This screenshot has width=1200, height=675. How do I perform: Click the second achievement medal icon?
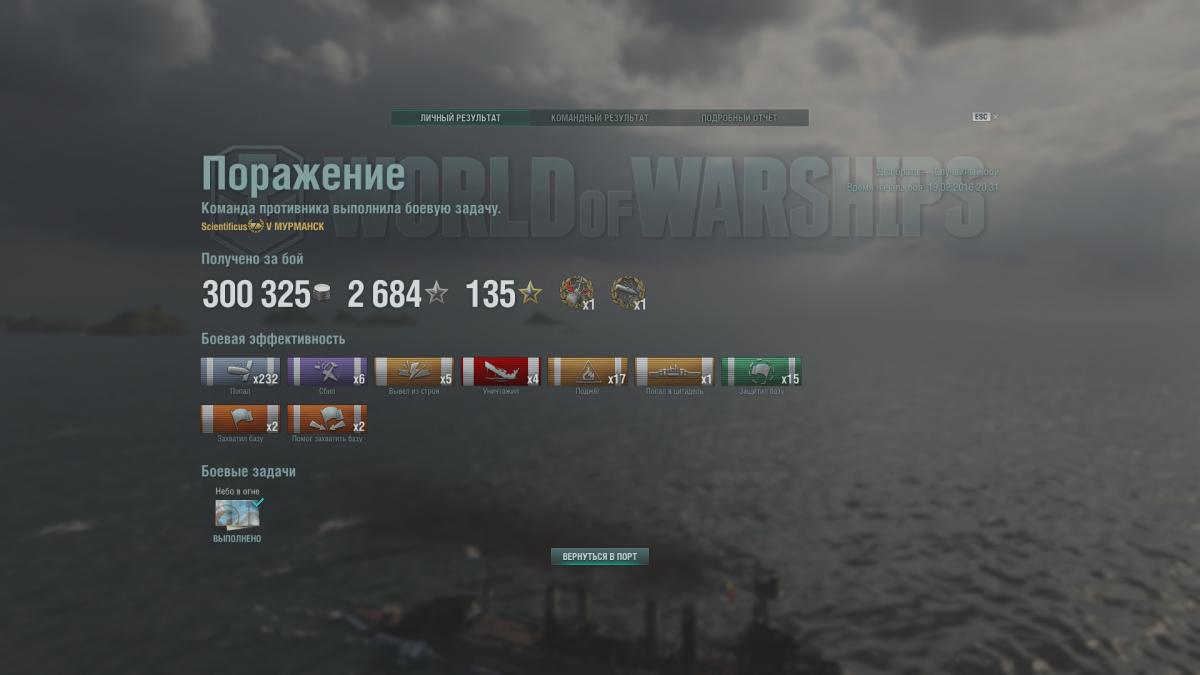628,293
